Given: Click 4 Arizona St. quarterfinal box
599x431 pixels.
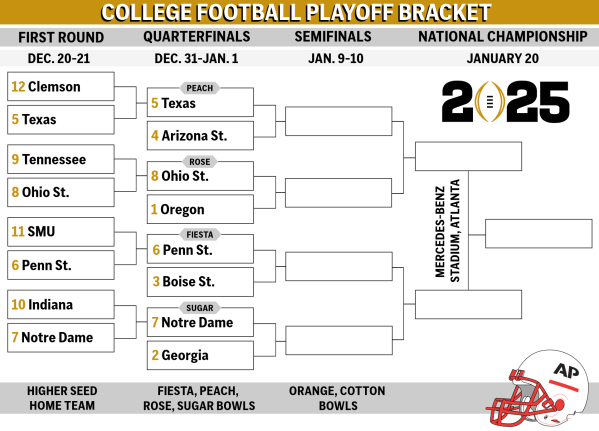Looking at the screenshot, I should [x=200, y=136].
